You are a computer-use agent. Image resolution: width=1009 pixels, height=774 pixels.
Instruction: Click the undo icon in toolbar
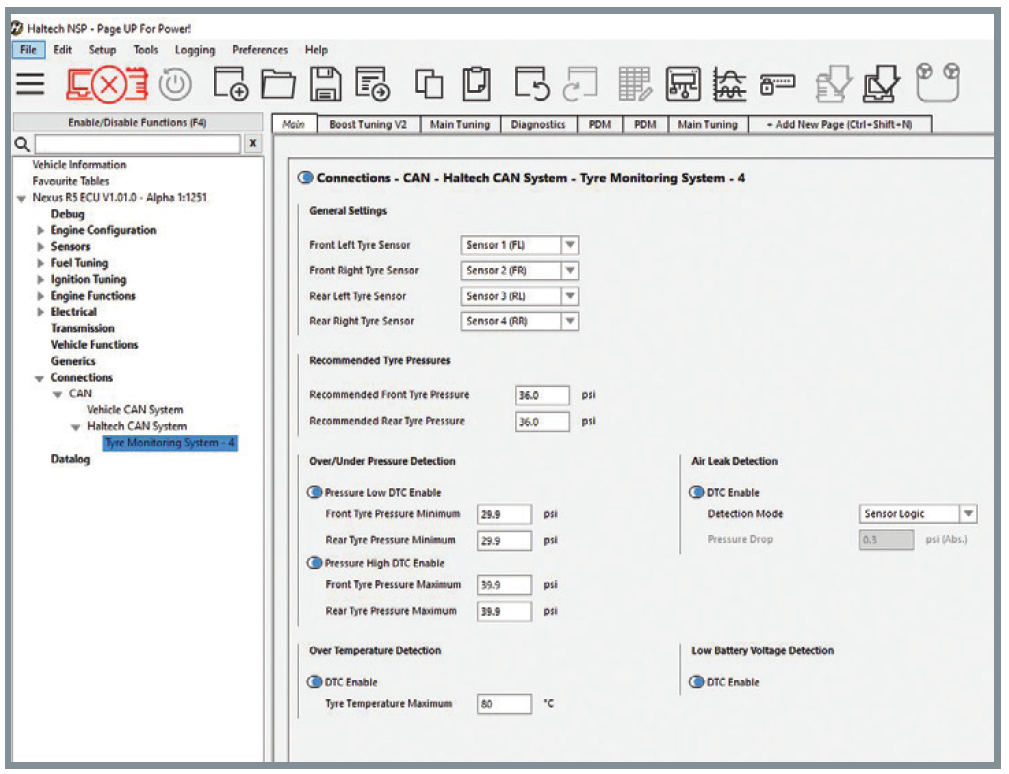[532, 84]
